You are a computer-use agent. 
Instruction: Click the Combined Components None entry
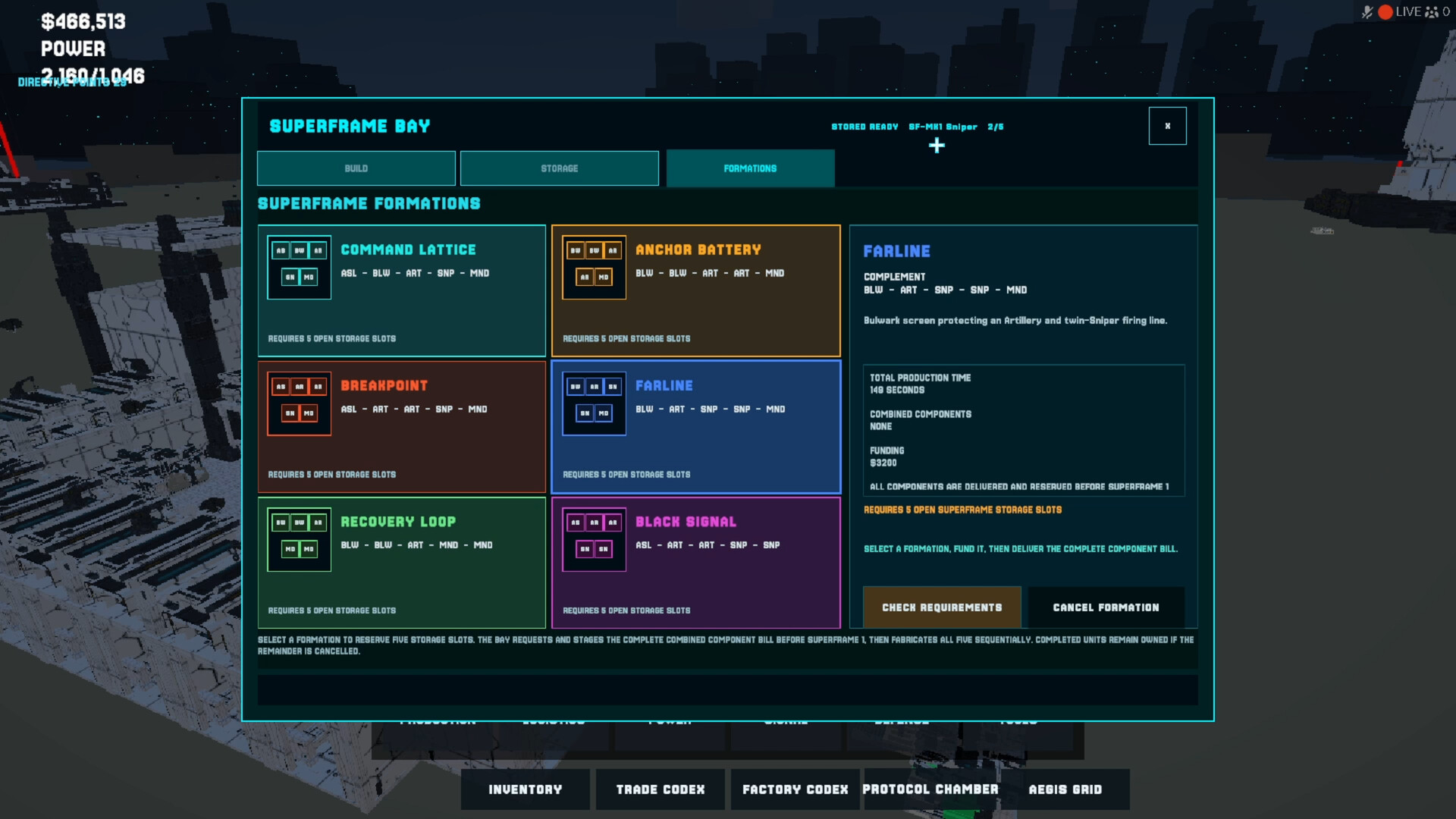(x=880, y=426)
